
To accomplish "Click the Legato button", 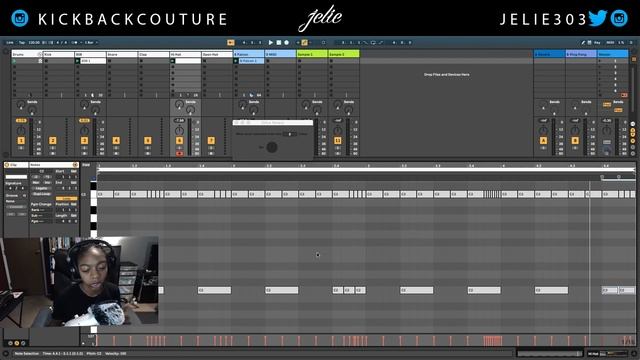I will point(42,188).
